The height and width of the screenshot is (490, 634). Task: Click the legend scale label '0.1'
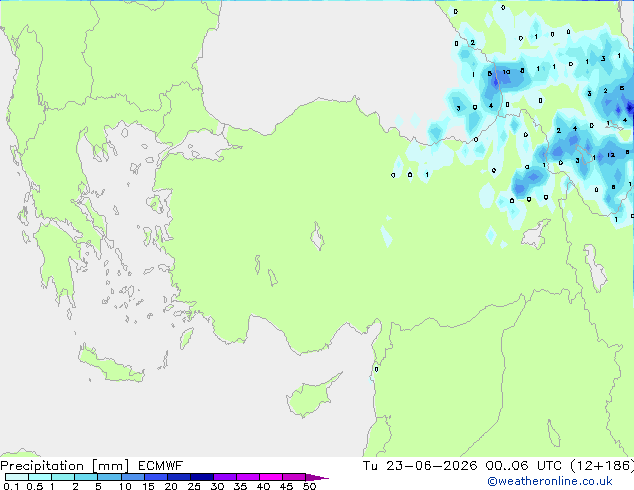(11, 486)
